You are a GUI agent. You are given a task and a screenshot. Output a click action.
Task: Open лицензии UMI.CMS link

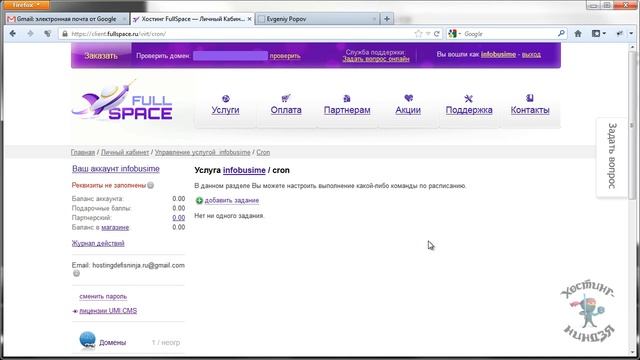tap(108, 311)
